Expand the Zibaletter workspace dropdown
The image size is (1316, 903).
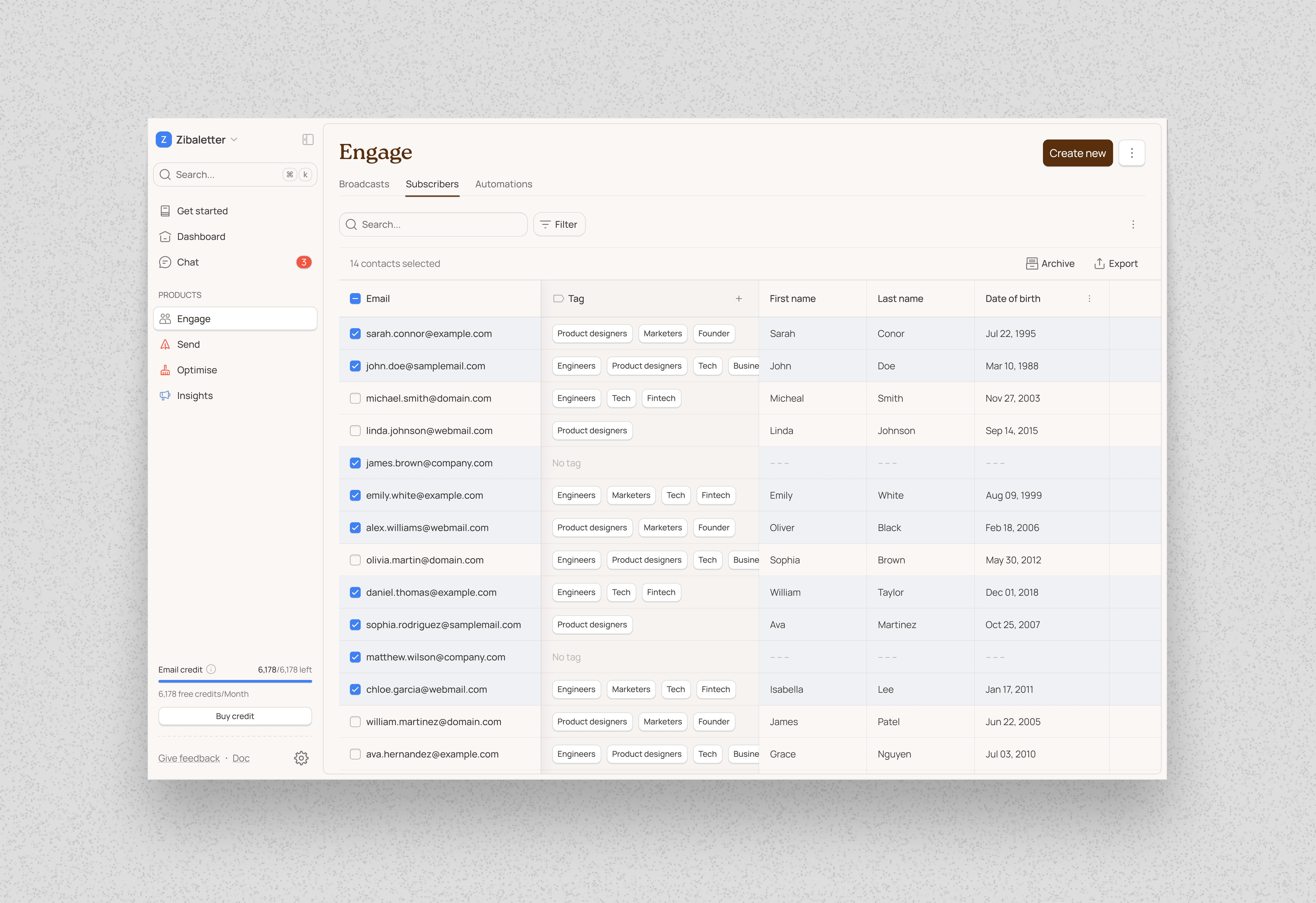(x=234, y=140)
